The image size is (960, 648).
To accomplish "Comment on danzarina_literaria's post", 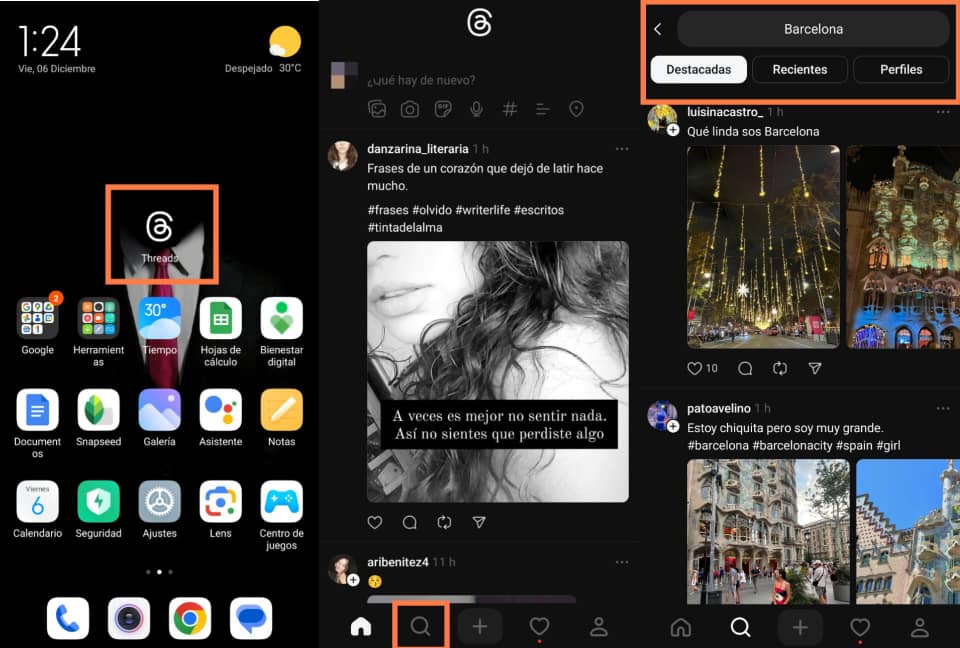I will tap(410, 522).
